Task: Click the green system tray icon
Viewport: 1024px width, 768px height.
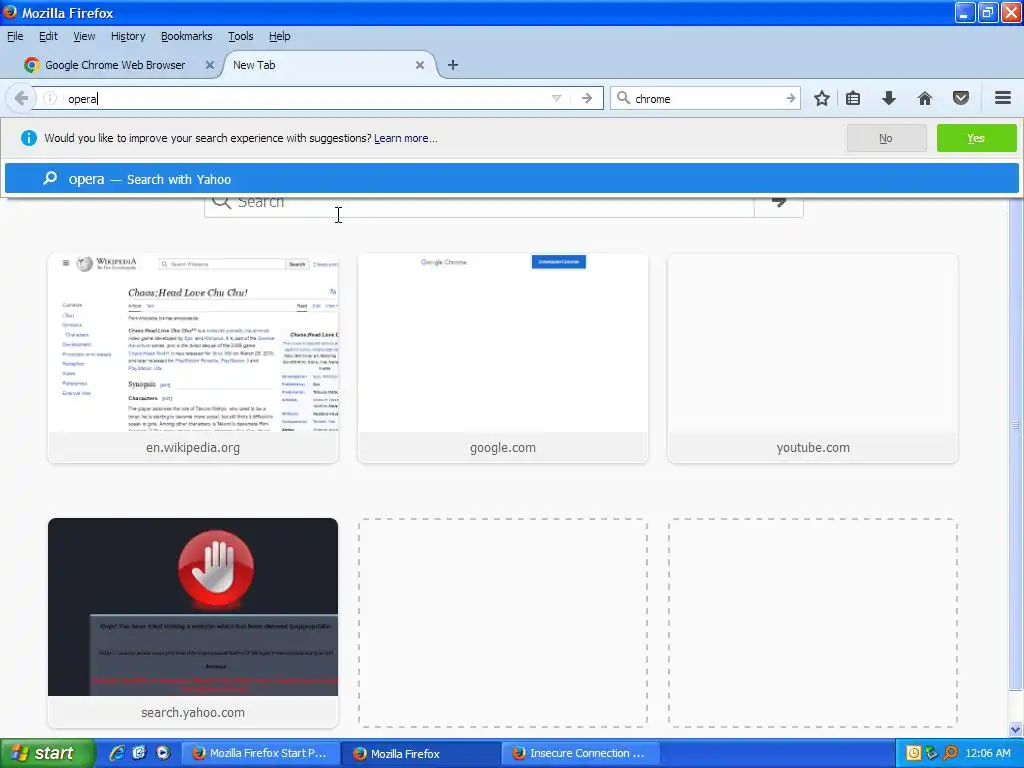Action: click(931, 753)
